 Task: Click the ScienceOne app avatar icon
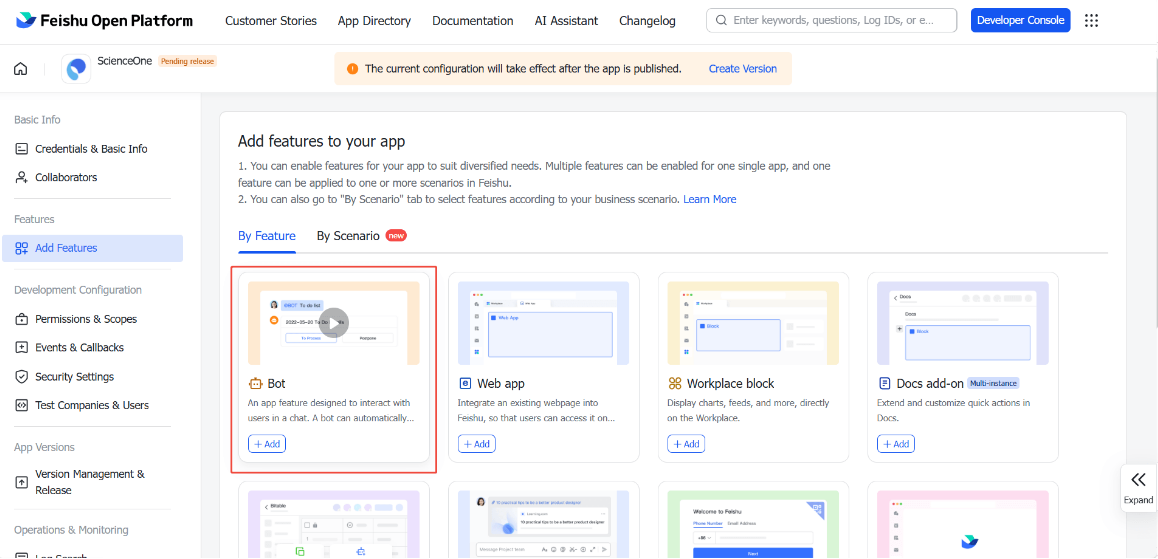(x=76, y=69)
